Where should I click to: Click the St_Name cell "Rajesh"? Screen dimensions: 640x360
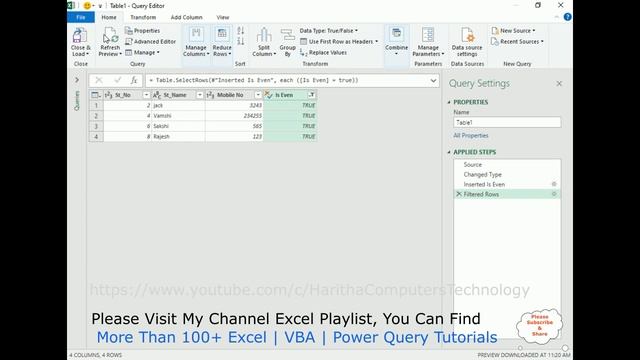click(x=178, y=137)
